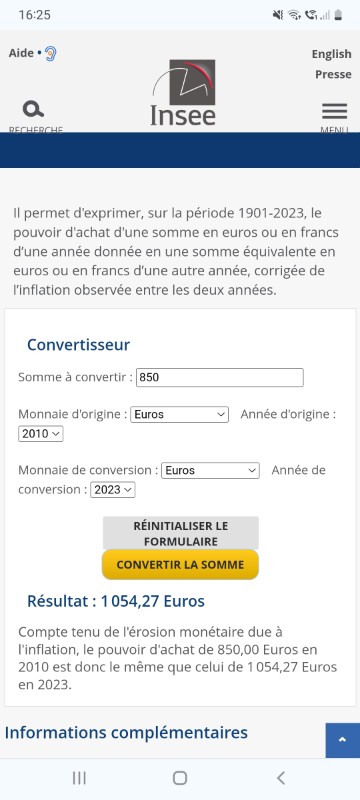Switch site language to English
Screen dimensions: 360x800
pos(331,54)
